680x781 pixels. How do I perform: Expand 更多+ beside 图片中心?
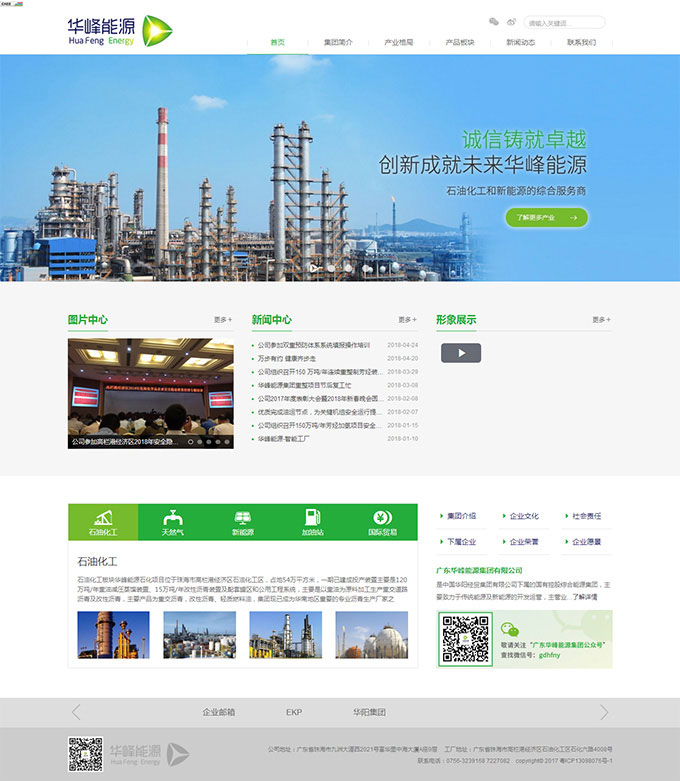223,320
